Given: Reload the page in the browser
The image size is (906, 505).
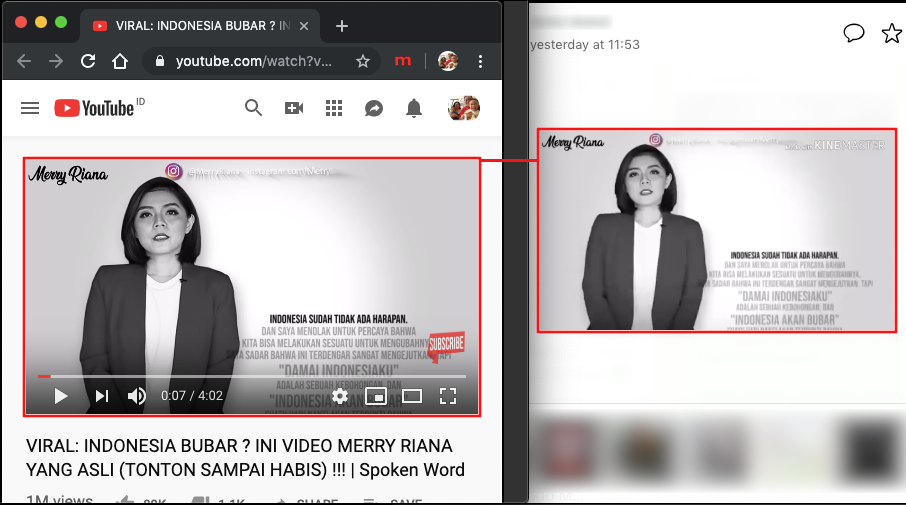Looking at the screenshot, I should 88,61.
